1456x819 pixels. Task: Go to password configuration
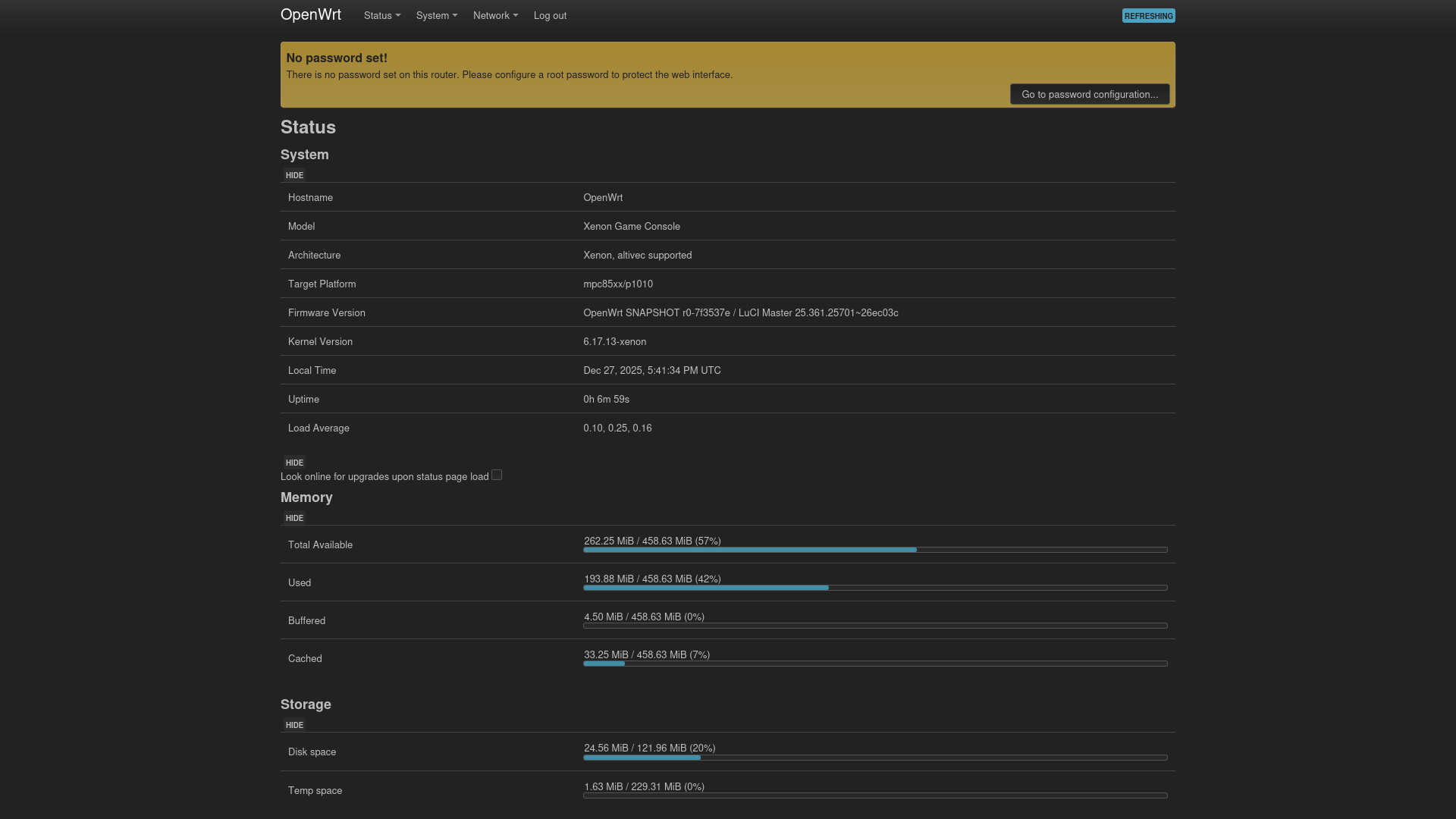tap(1089, 95)
